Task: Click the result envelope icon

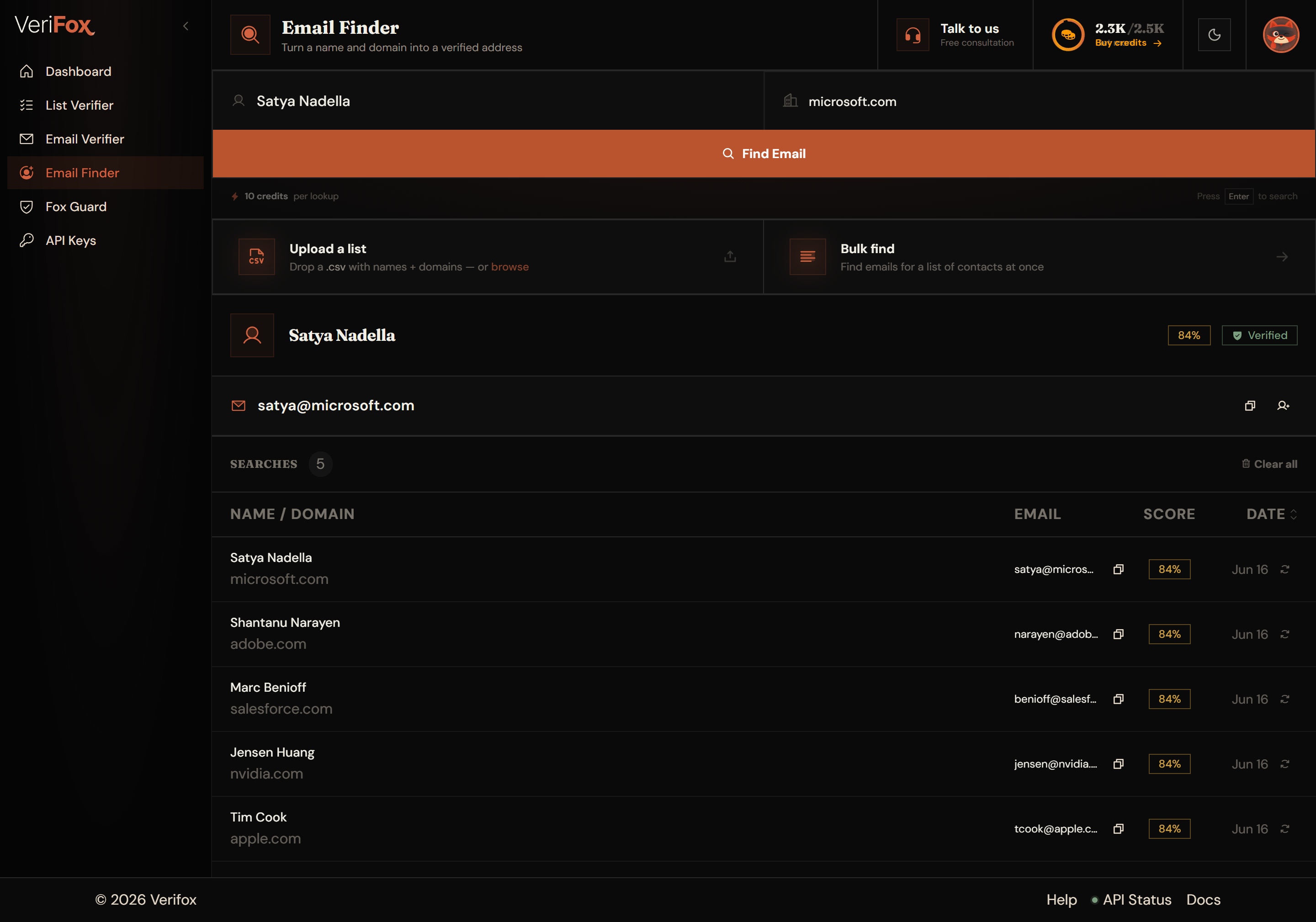Action: 239,406
